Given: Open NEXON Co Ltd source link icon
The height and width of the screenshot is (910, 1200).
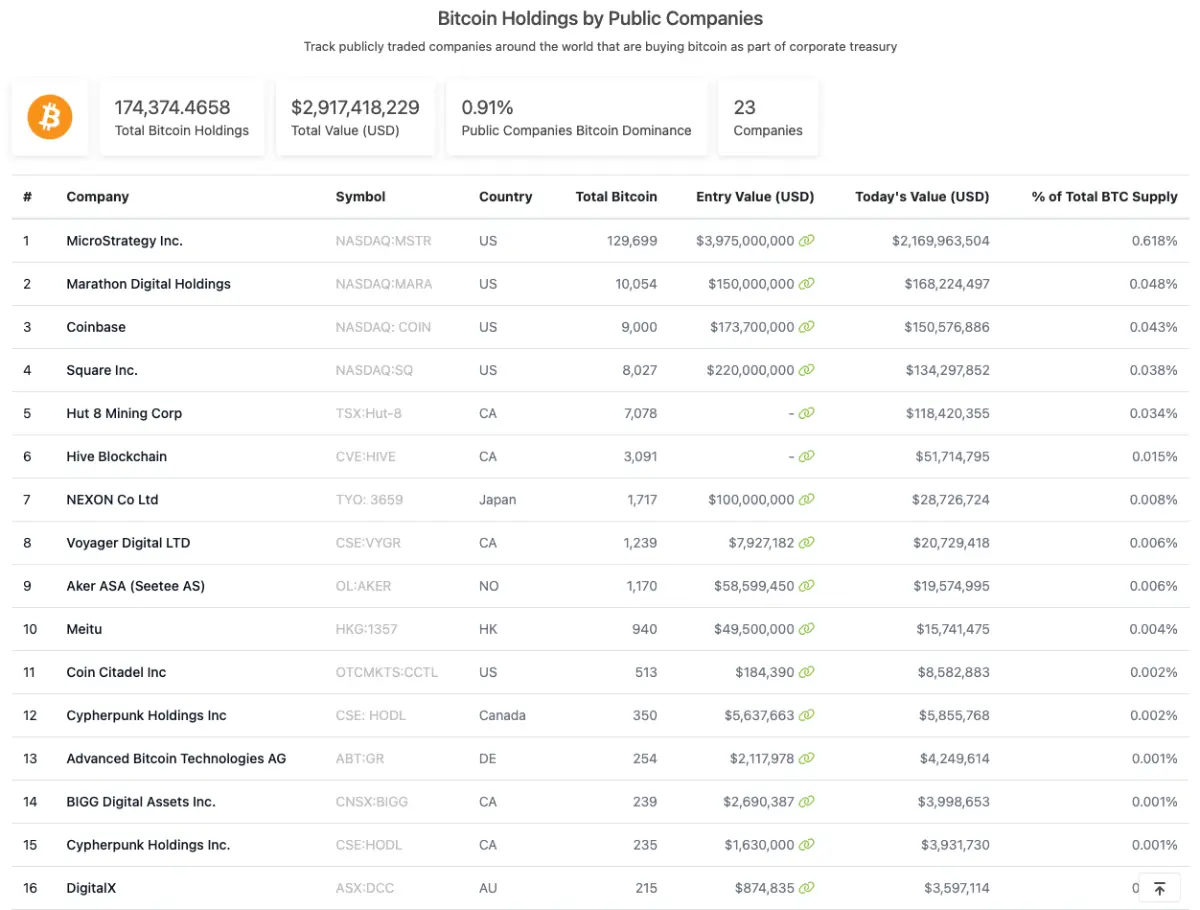Looking at the screenshot, I should [808, 499].
